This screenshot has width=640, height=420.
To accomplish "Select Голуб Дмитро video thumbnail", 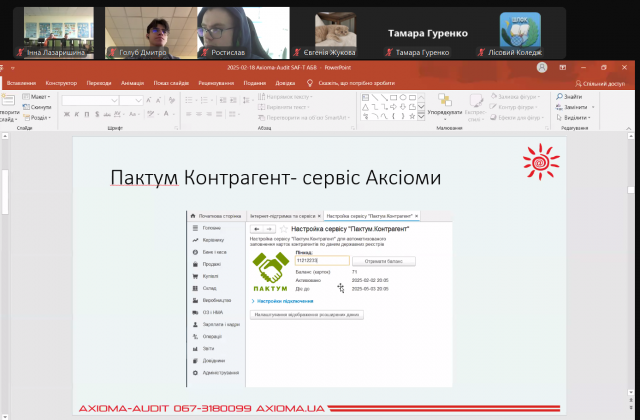I will pyautogui.click(x=151, y=33).
